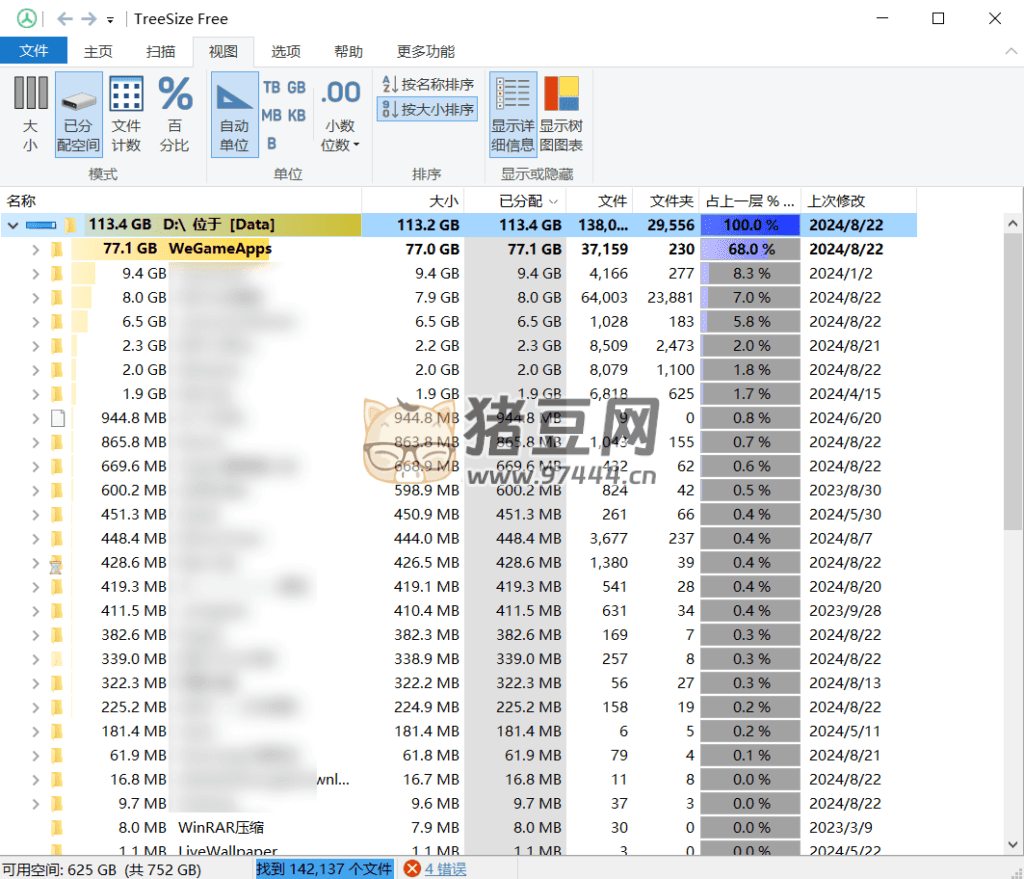The width and height of the screenshot is (1024, 879).
Task: Click the TreeSize app icon in title bar
Action: (27, 18)
